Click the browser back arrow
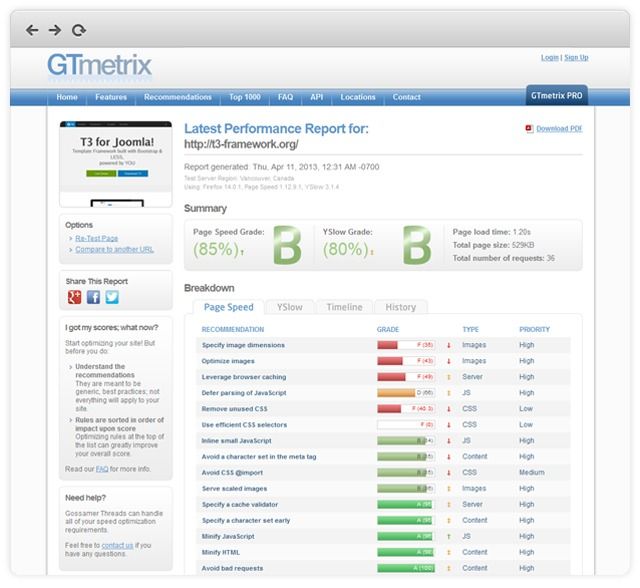Screen dimensions: 640x588 click(x=32, y=30)
